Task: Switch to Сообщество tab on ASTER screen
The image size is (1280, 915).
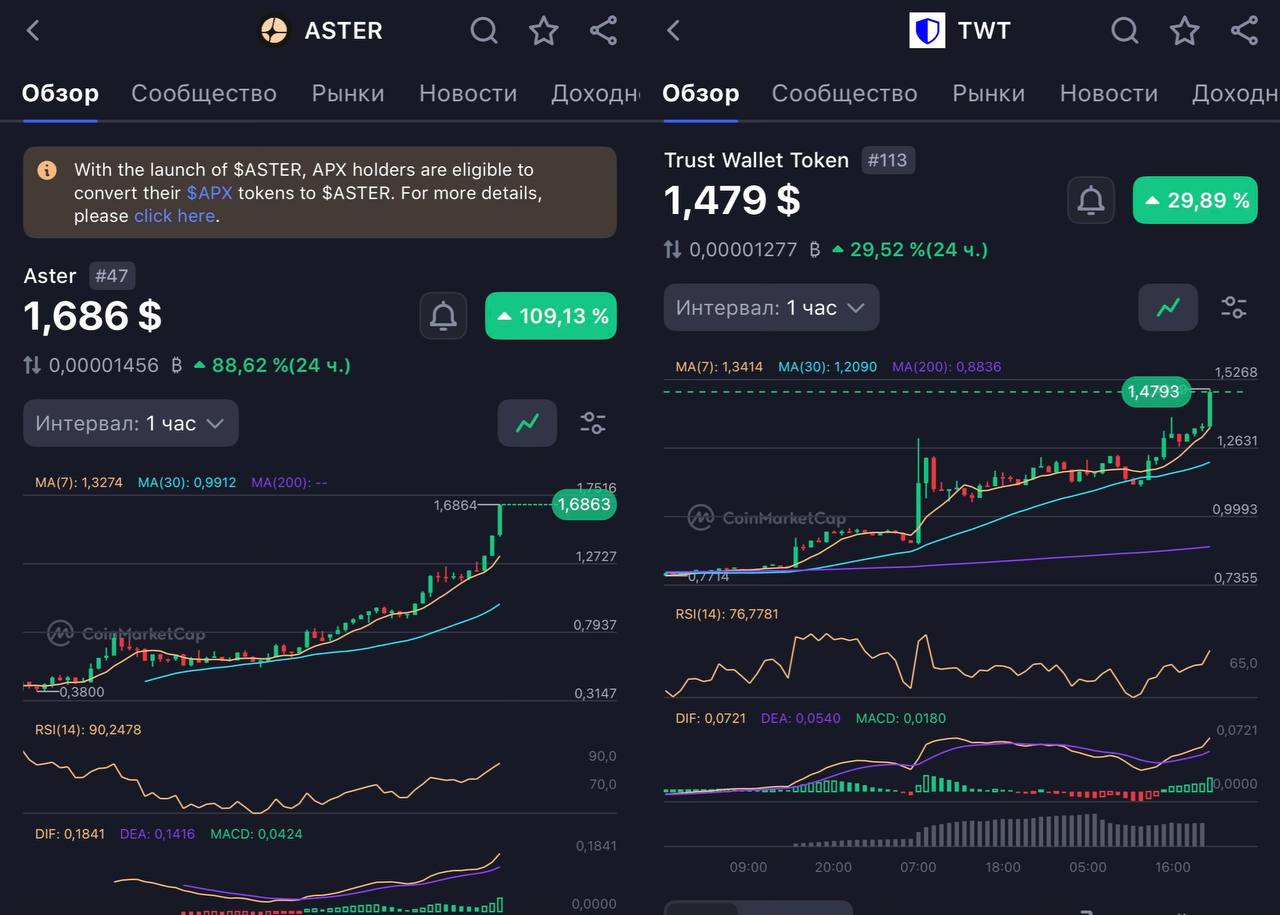Action: coord(204,94)
